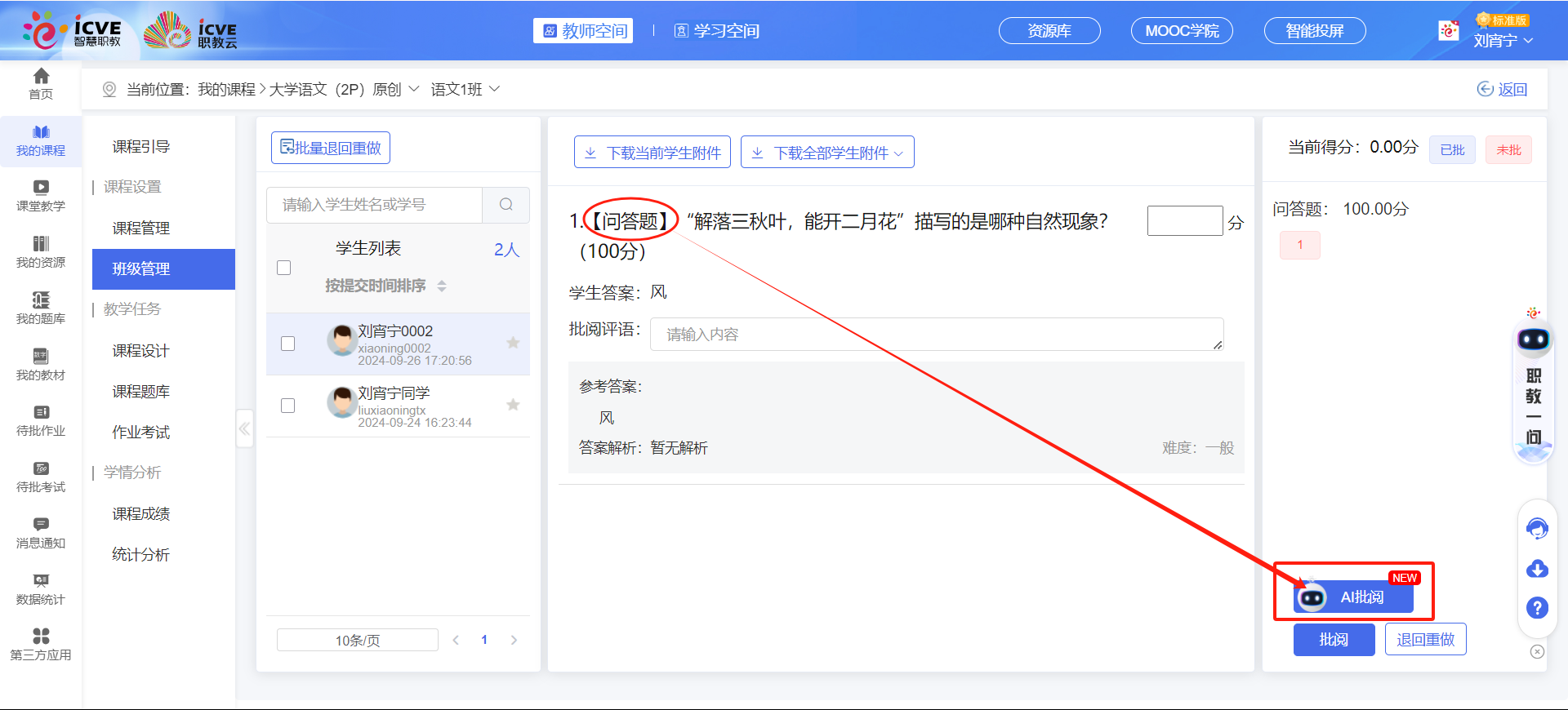Viewport: 1568px width, 710px height.
Task: Click the 批阅评语 comment input field
Action: (x=936, y=335)
